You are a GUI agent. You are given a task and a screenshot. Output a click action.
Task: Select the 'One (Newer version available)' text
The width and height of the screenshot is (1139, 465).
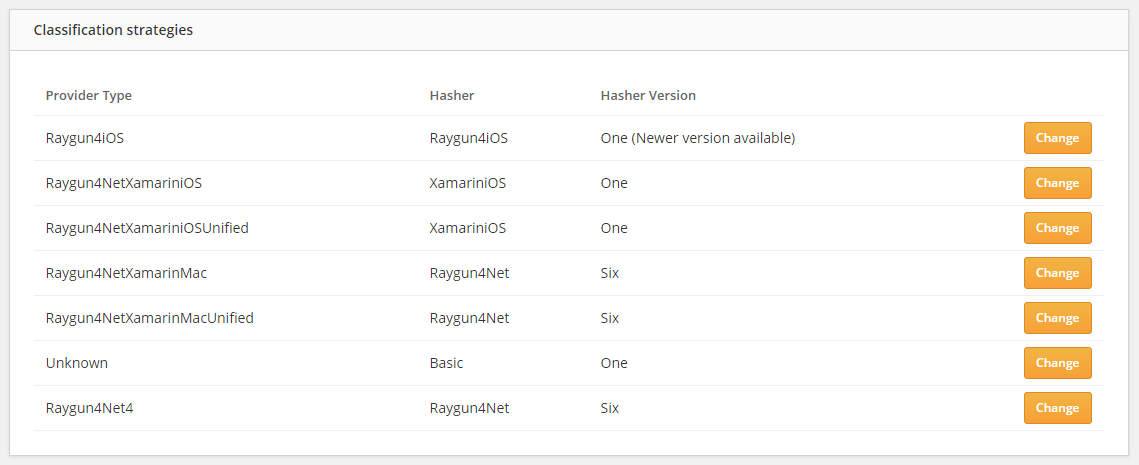tap(697, 138)
